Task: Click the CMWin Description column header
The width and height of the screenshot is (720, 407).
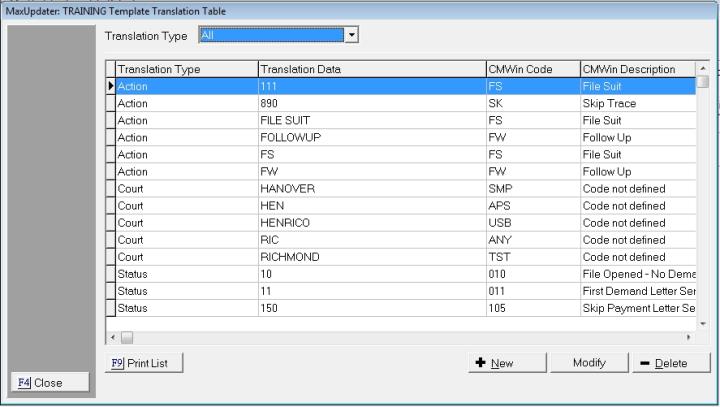Action: [x=636, y=69]
